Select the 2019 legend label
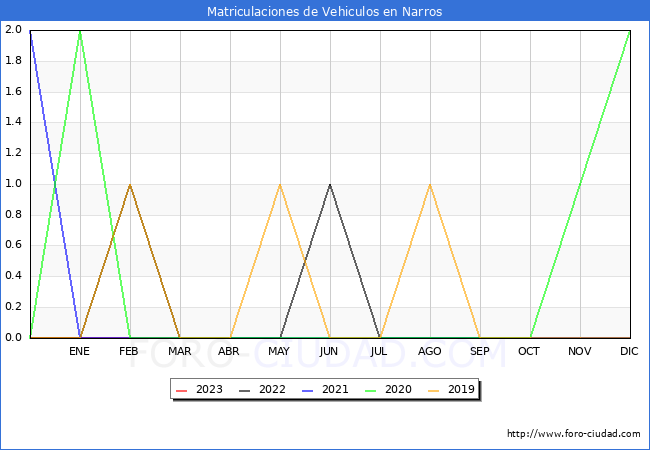 pos(461,390)
